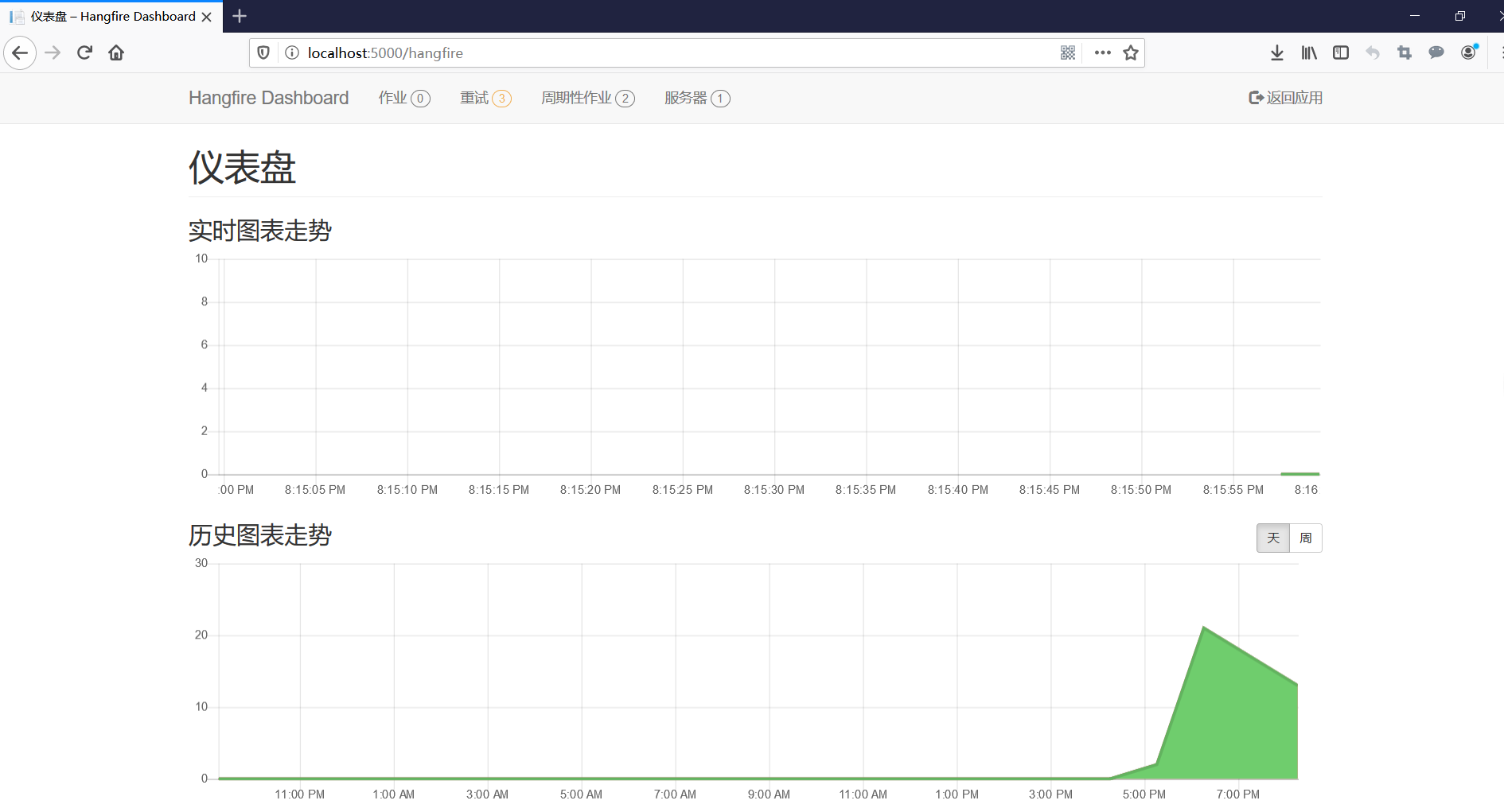Show site information icon in address bar
1504x812 pixels.
pos(292,53)
